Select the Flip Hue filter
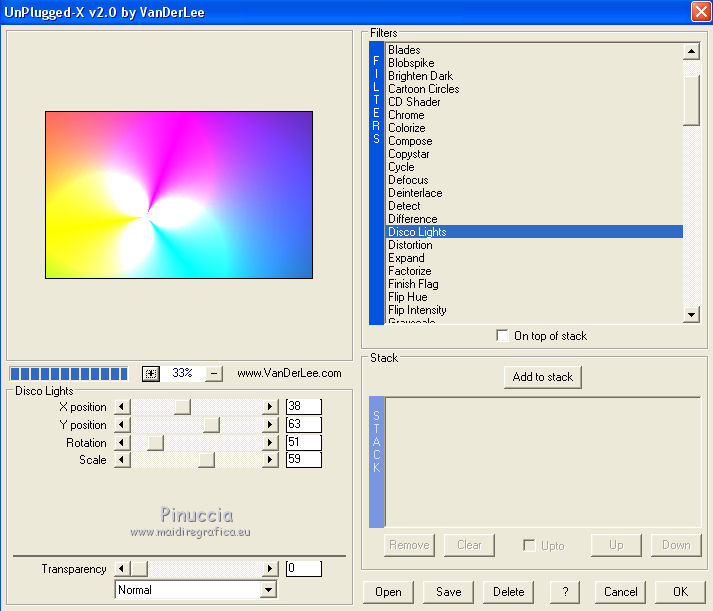This screenshot has height=611, width=713. pyautogui.click(x=534, y=297)
